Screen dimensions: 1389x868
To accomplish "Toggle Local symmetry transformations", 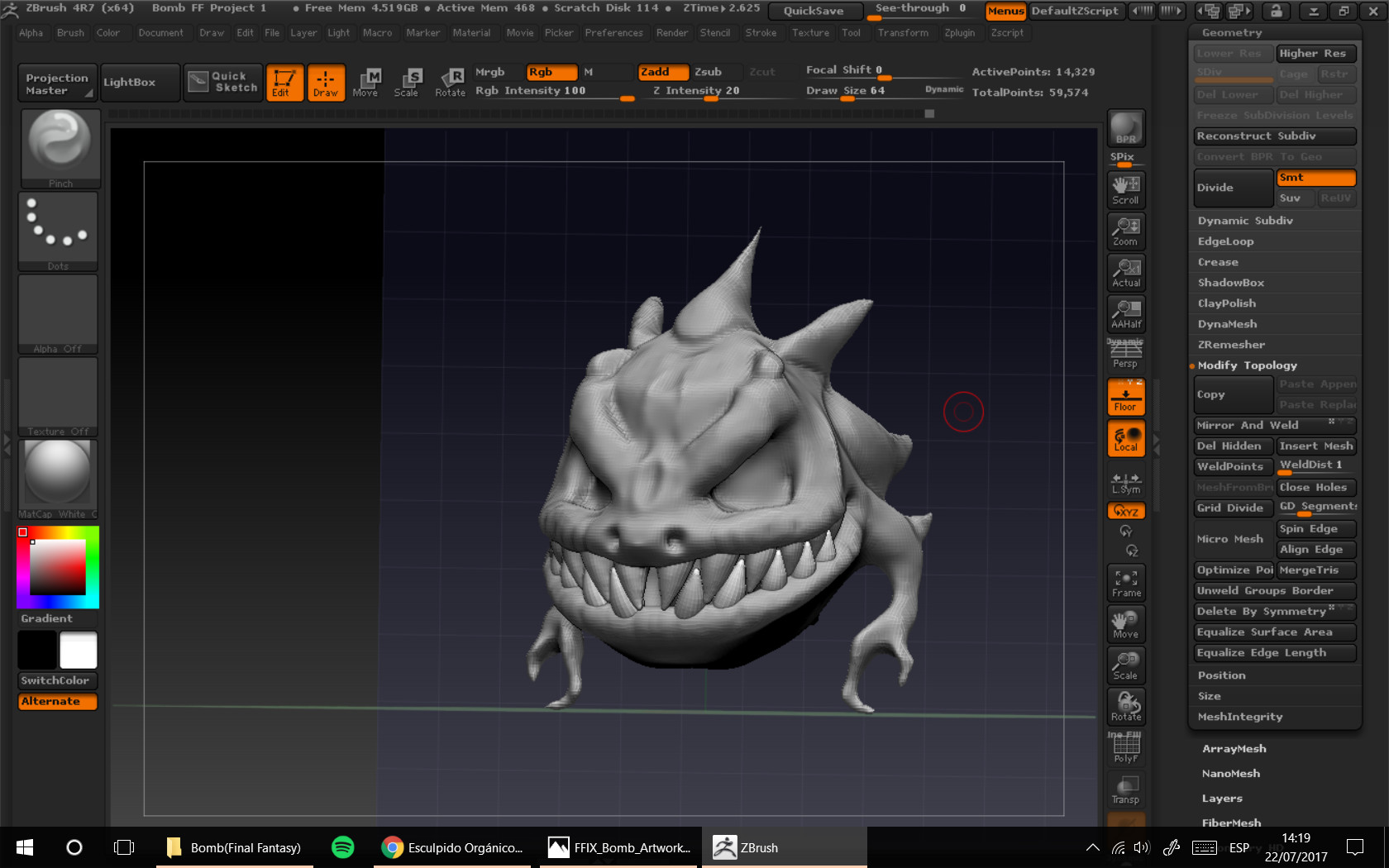I will [x=1125, y=438].
